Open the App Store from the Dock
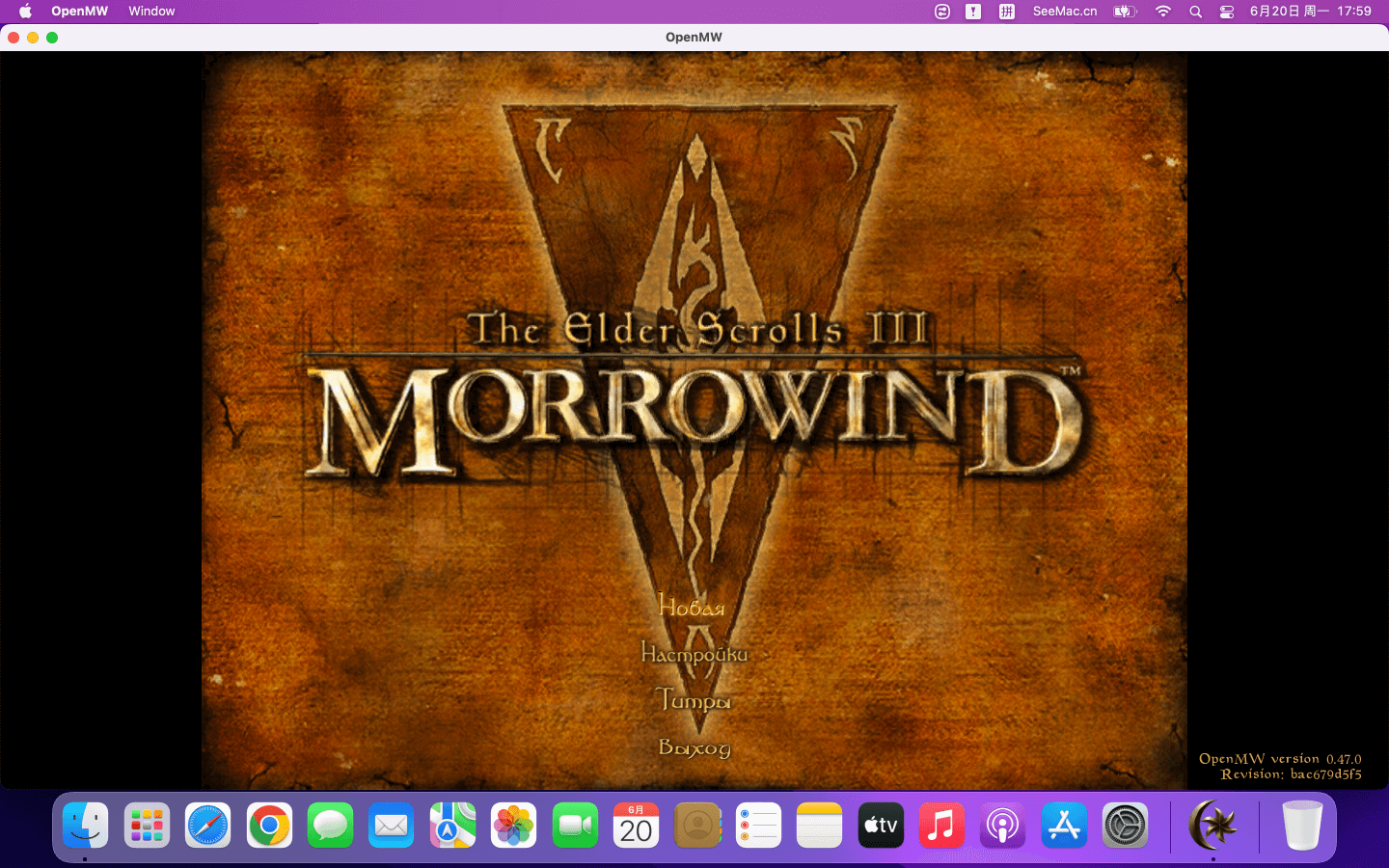Viewport: 1389px width, 868px height. pyautogui.click(x=1065, y=826)
